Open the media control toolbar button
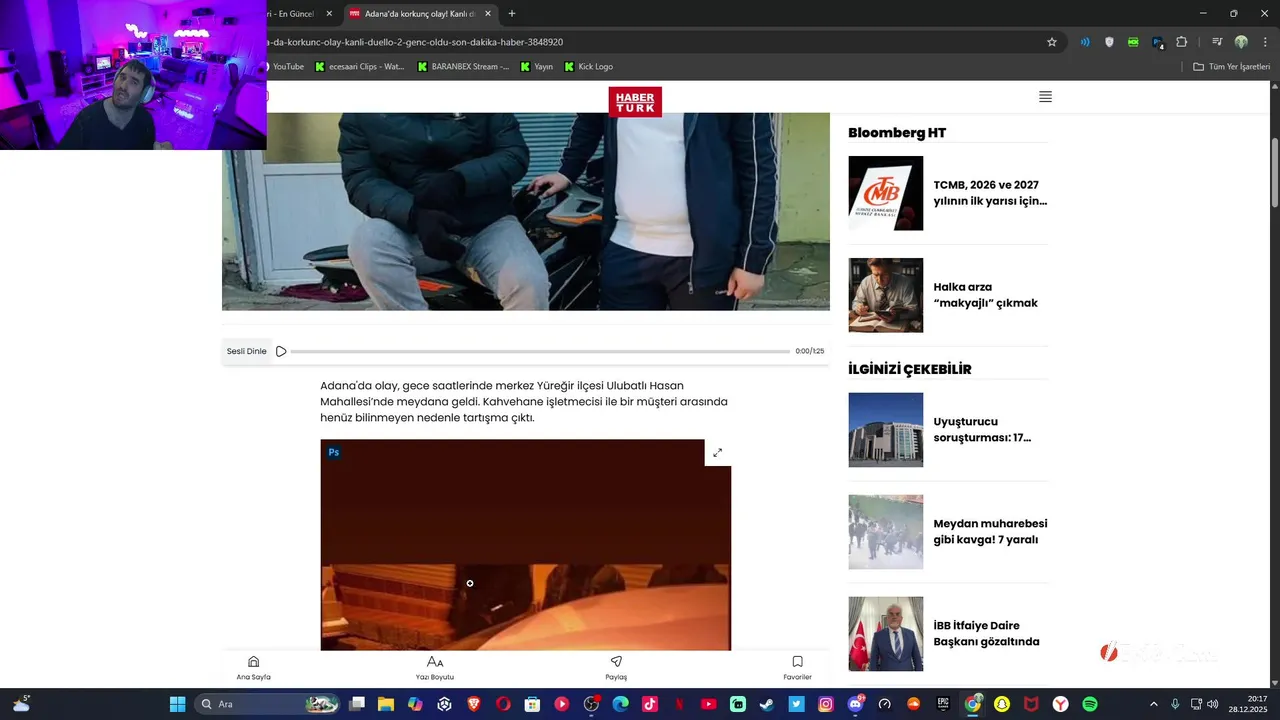 click(x=1217, y=42)
